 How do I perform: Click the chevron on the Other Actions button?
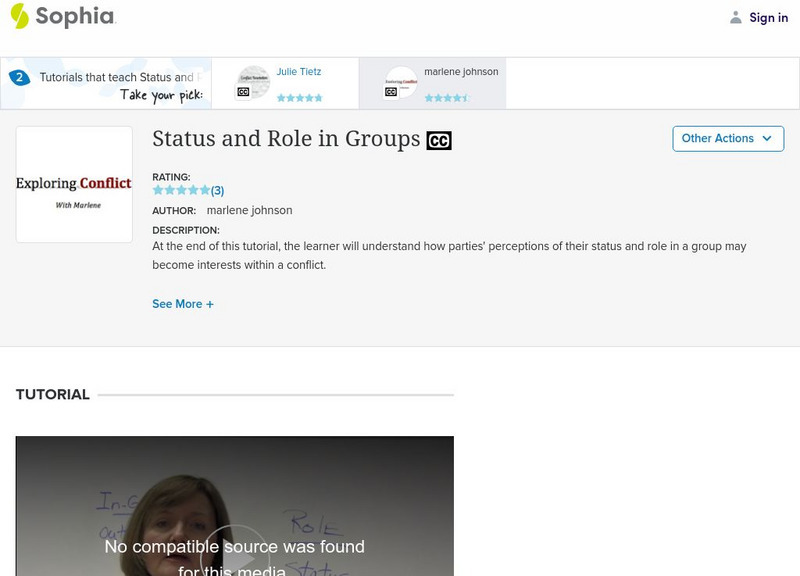coord(767,138)
